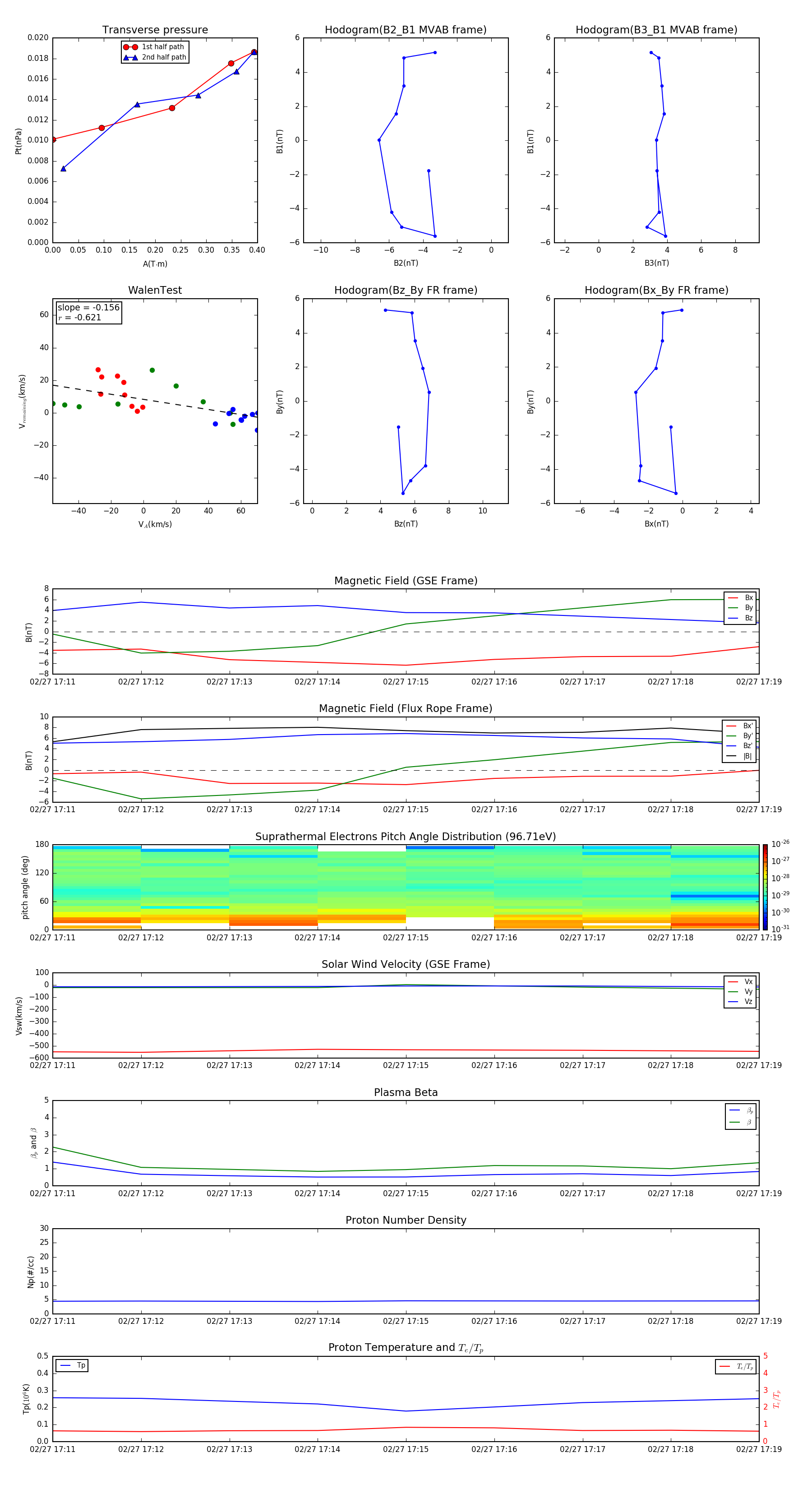Click the 'B3(nT)' x-axis label
Viewport: 812px width, 1489px height.
click(x=656, y=263)
